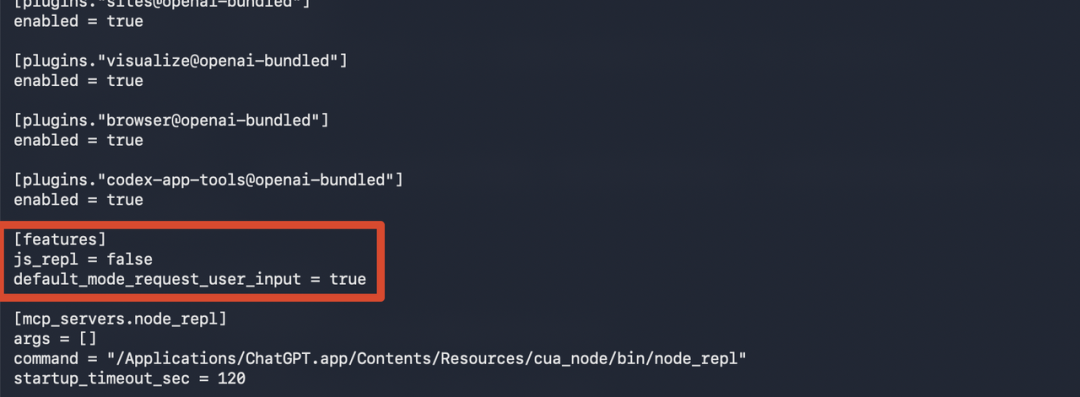Click the command path for node_repl
1080x397 pixels.
click(x=426, y=359)
